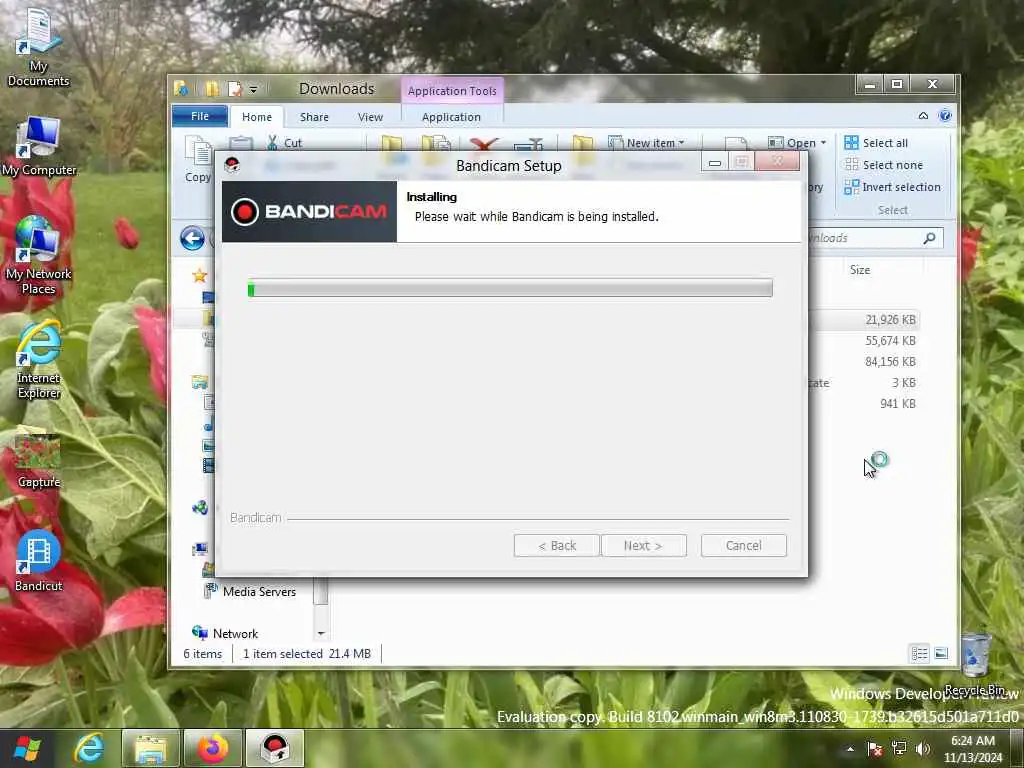
Task: Minimize the Bandicam Setup window
Action: [x=715, y=163]
